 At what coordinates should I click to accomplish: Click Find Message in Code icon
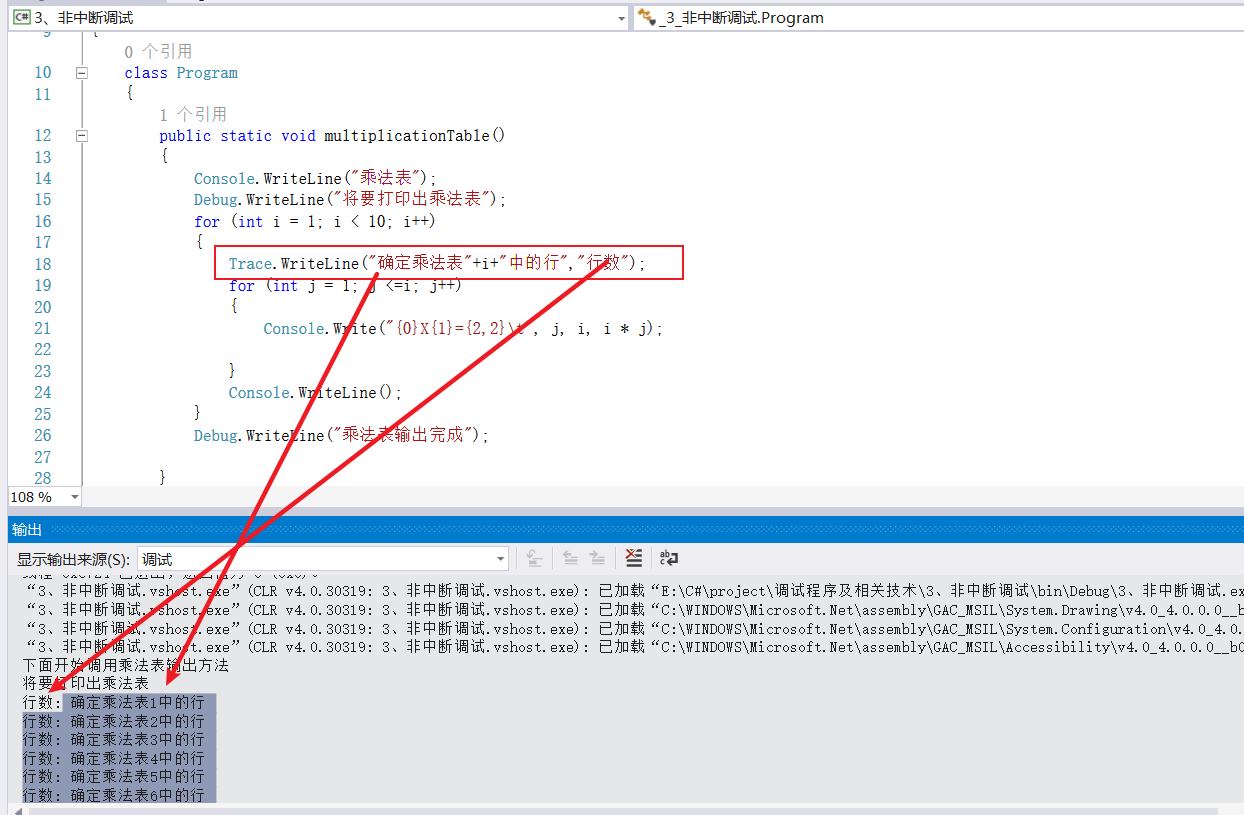(x=535, y=558)
